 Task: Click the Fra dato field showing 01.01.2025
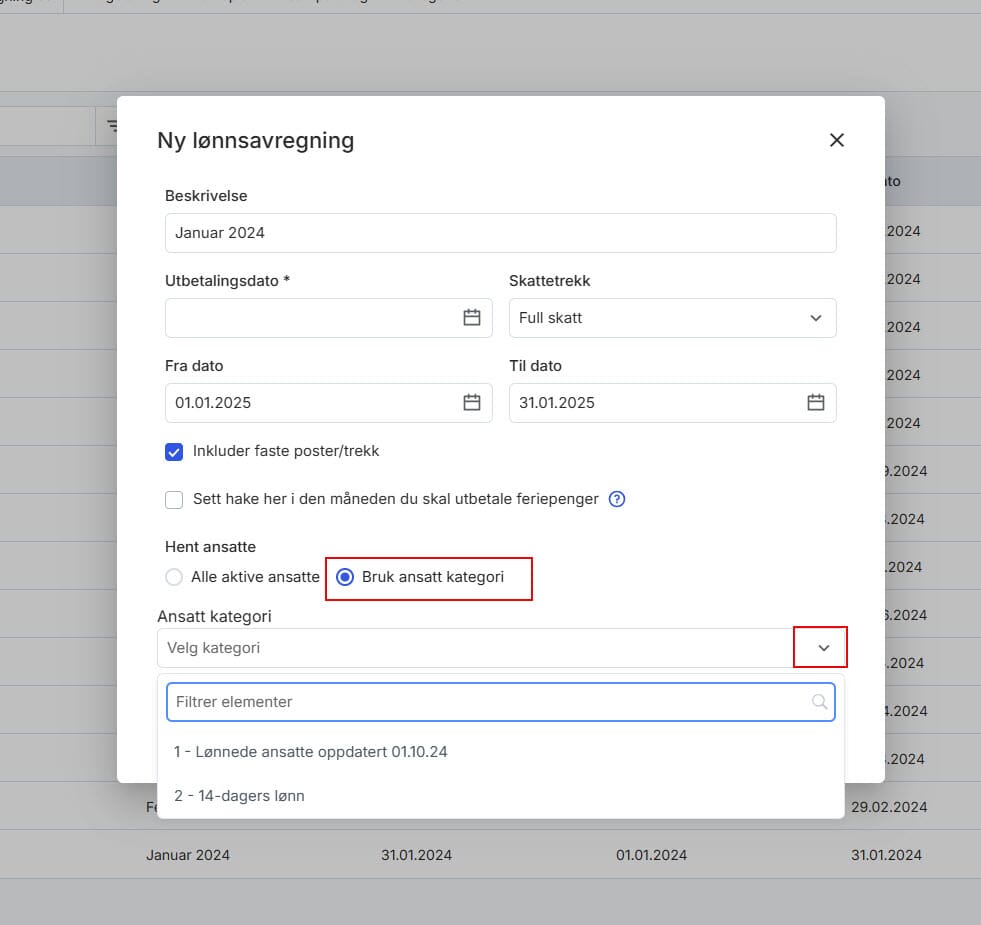point(312,403)
